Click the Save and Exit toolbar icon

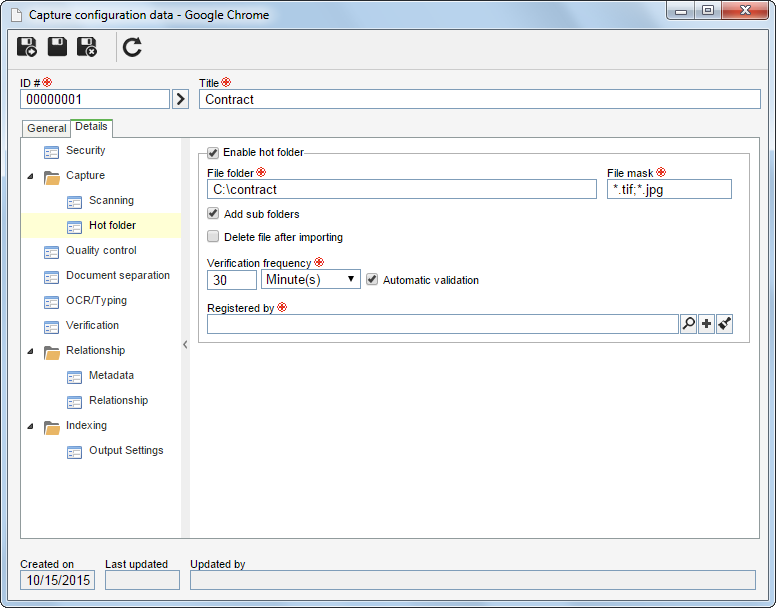click(x=87, y=47)
